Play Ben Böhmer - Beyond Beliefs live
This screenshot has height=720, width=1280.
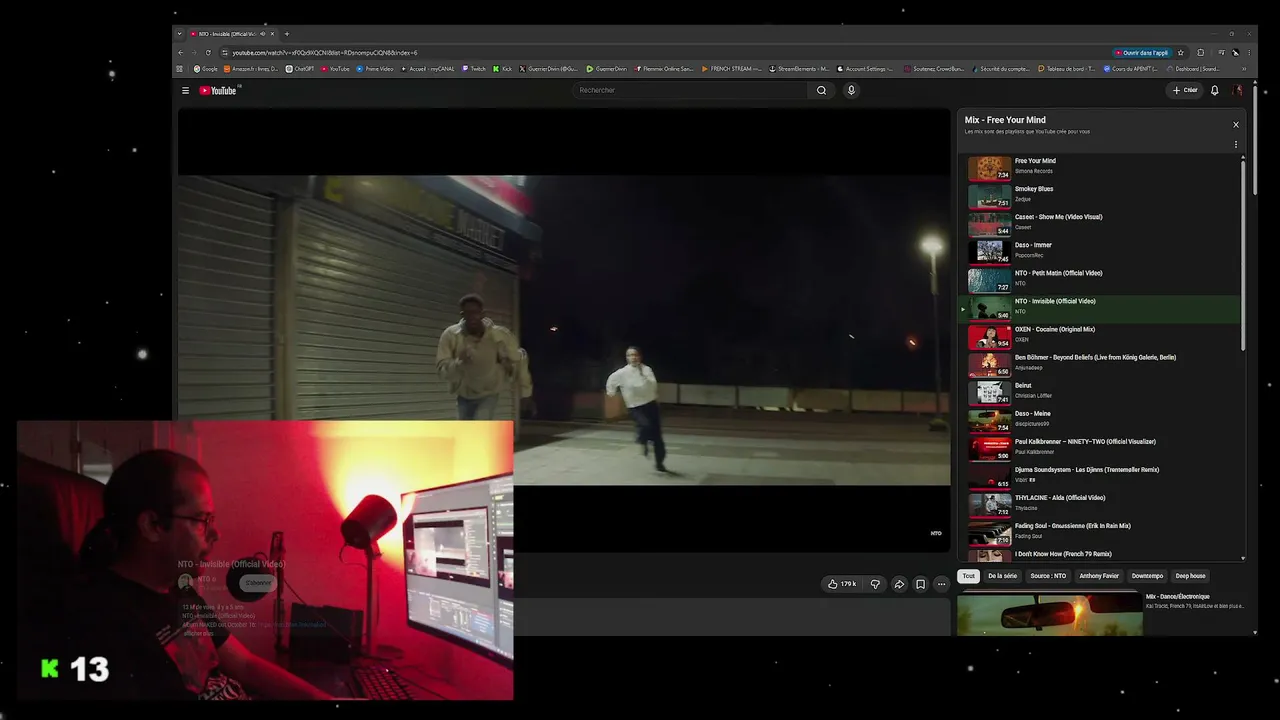(x=1099, y=364)
